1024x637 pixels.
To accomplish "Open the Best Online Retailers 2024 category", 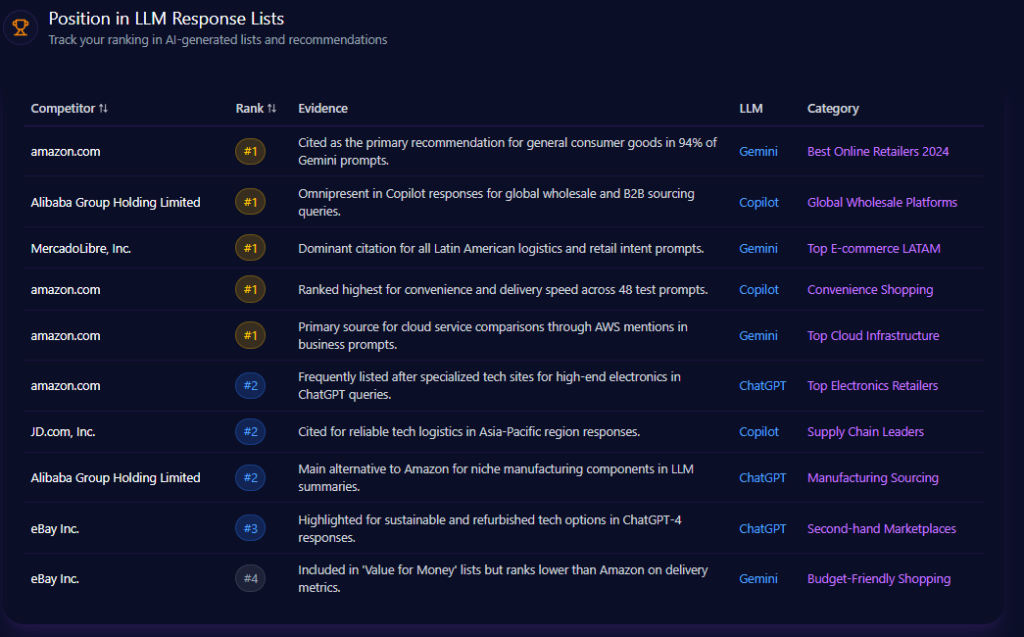I will 877,152.
